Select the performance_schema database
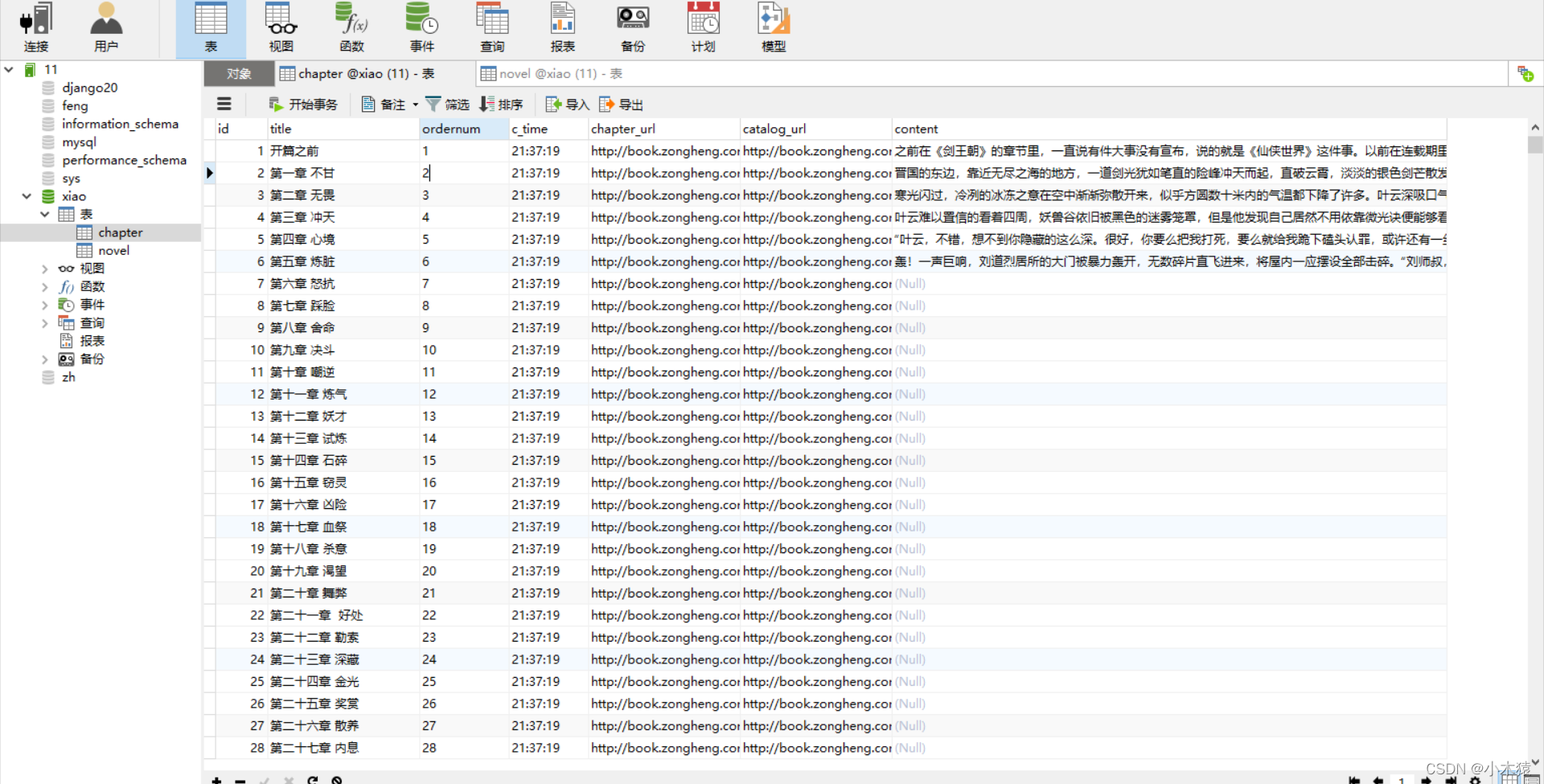This screenshot has height=784, width=1544. 124,160
